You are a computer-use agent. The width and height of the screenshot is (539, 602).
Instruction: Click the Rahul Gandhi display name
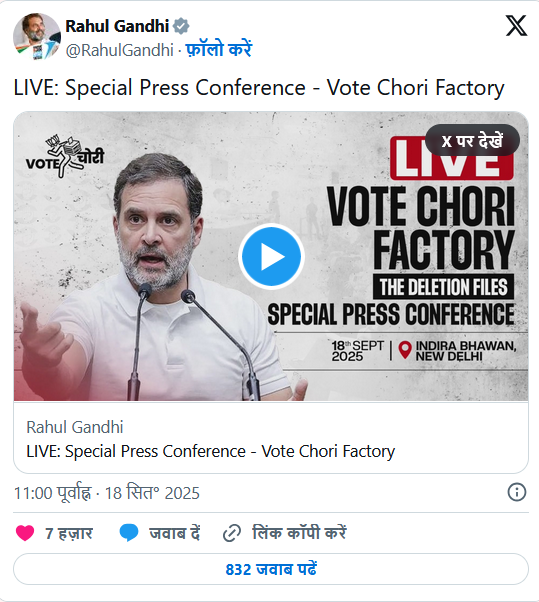[x=117, y=26]
